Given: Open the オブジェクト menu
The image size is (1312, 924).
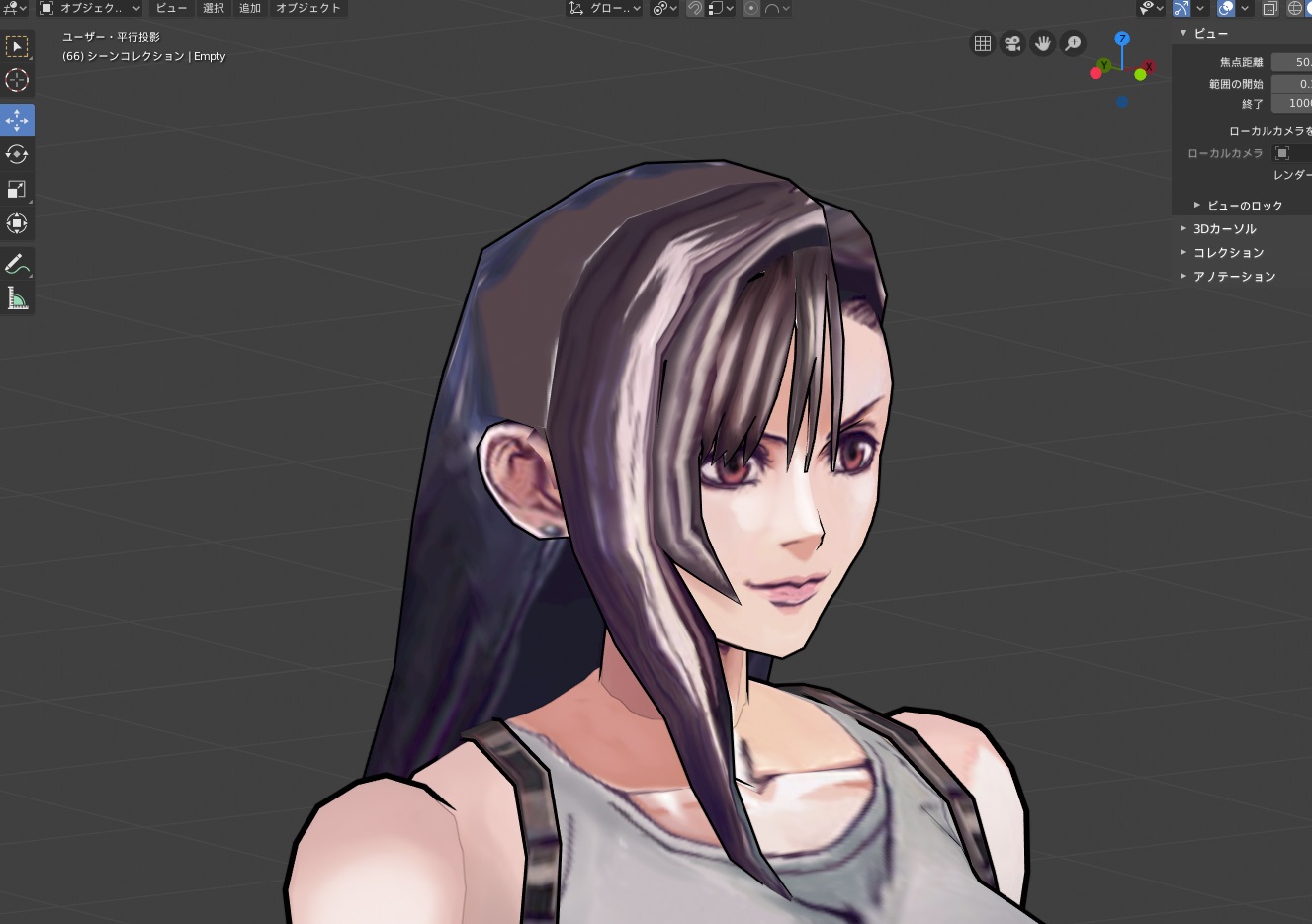Looking at the screenshot, I should [x=308, y=8].
